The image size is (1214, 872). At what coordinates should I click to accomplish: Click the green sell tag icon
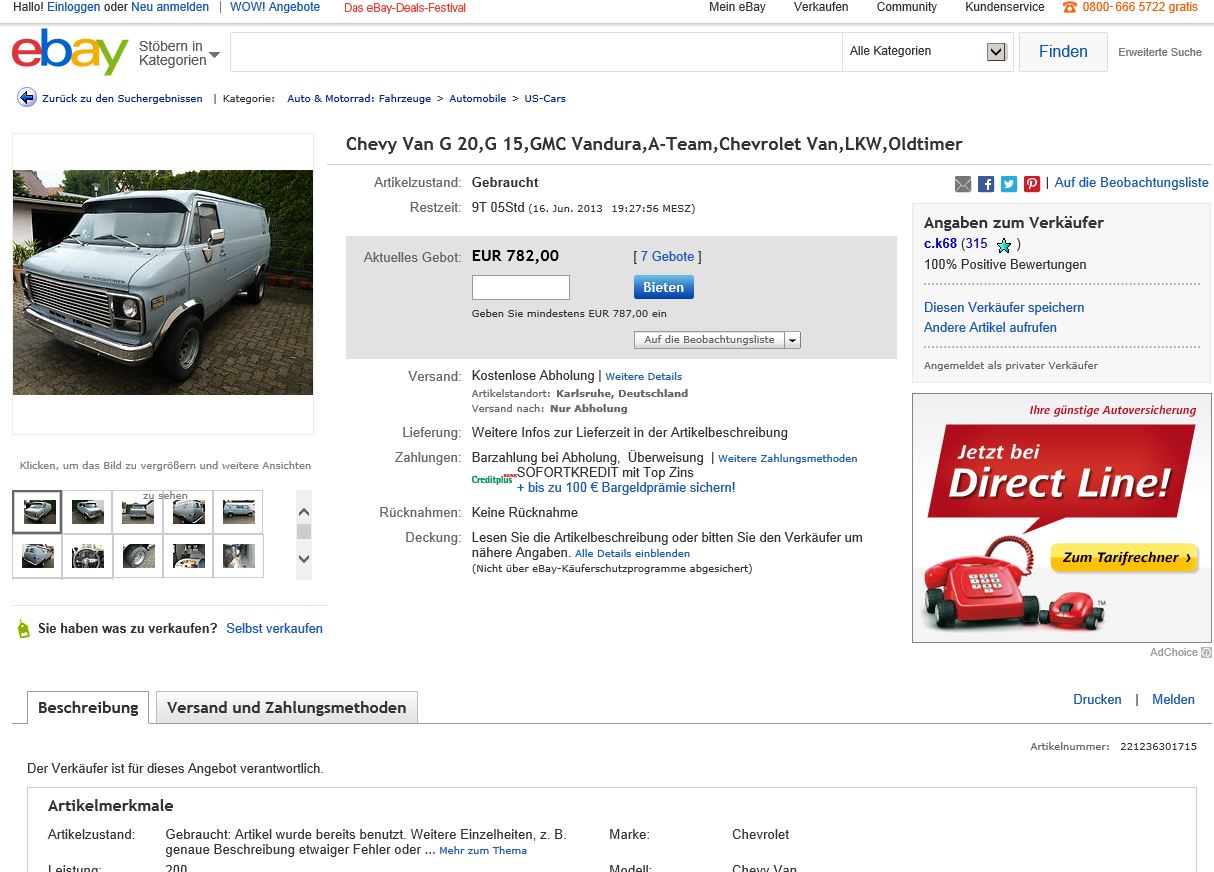24,629
